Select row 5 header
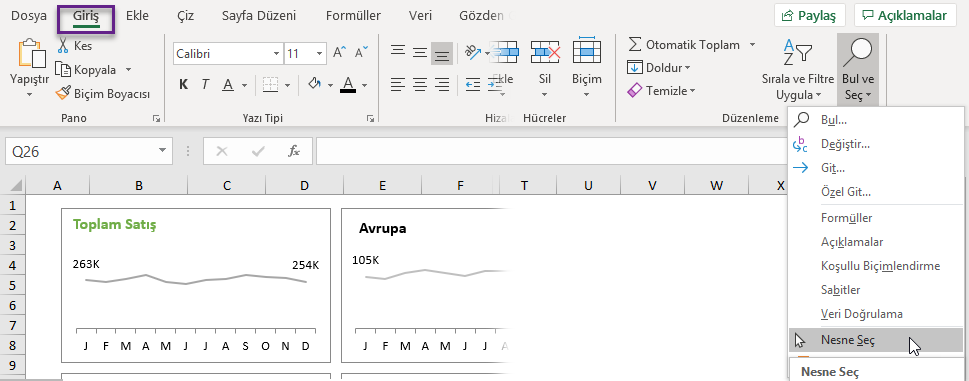969x381 pixels. click(13, 285)
